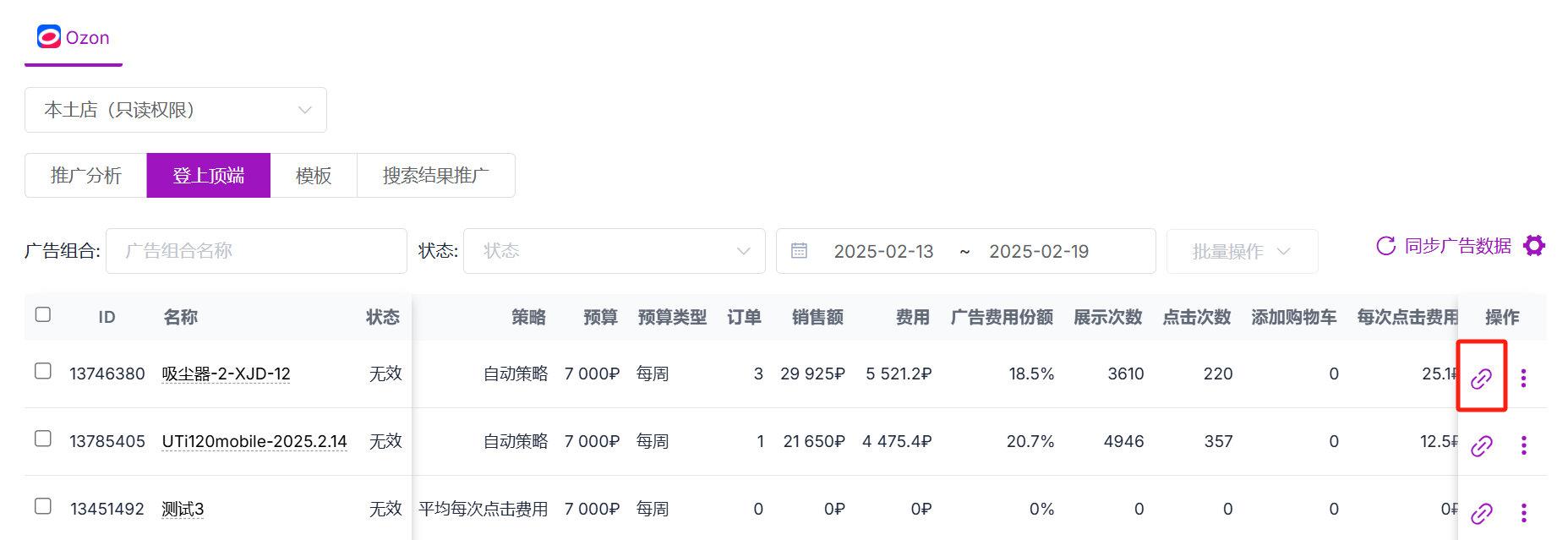Image resolution: width=1568 pixels, height=540 pixels.
Task: Open campaign name 测试3
Action: (183, 509)
